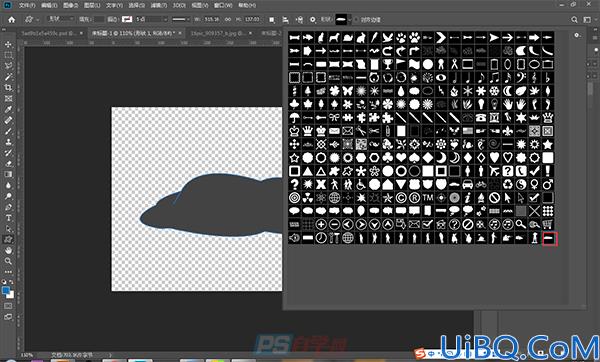Click the search icon at top right

tap(574, 20)
